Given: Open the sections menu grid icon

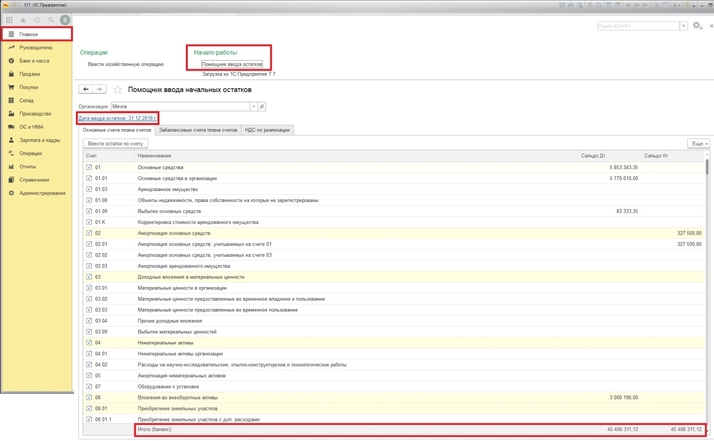Looking at the screenshot, I should click(10, 20).
